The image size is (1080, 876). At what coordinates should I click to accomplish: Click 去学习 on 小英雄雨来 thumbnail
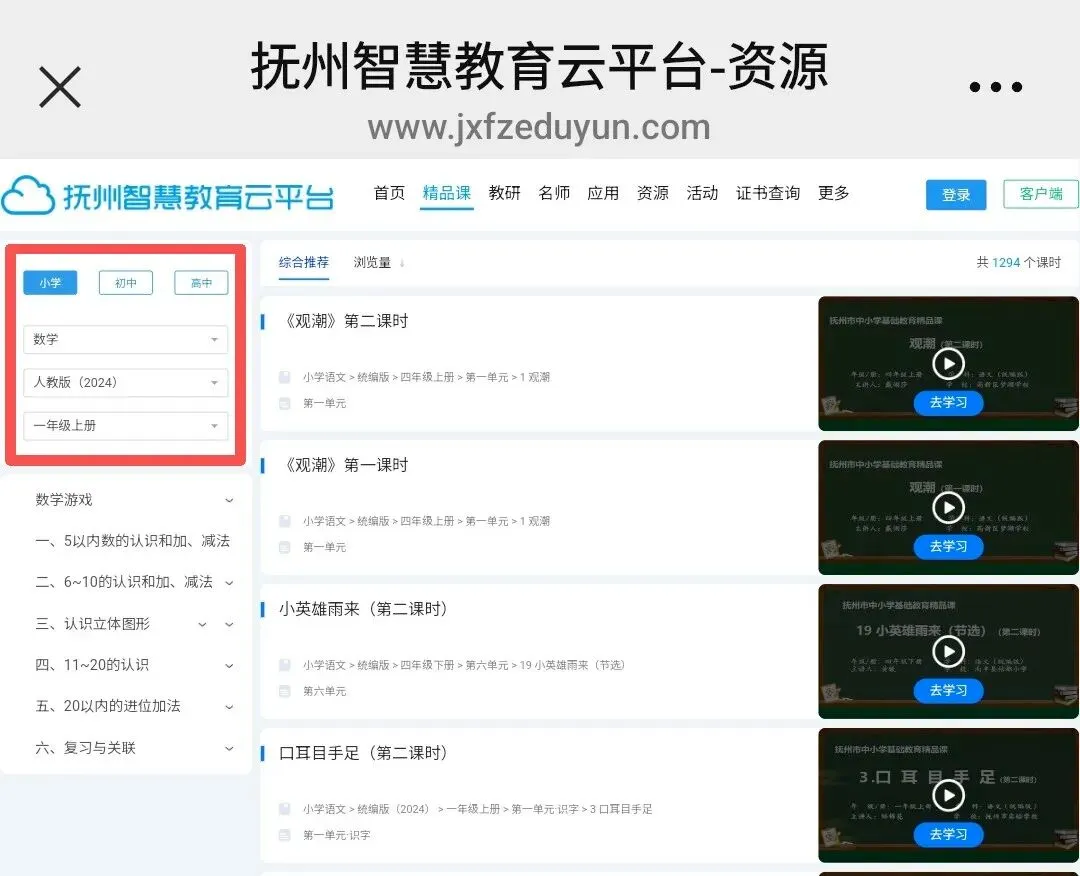[948, 690]
